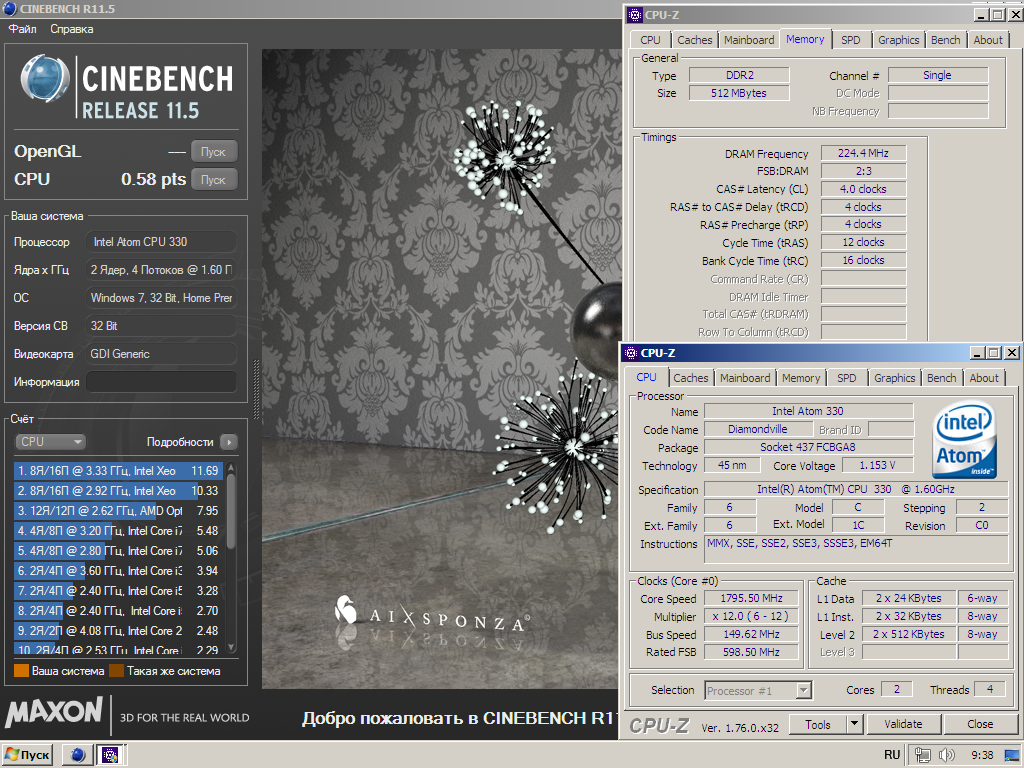Click the ranking list scroll-down arrow
This screenshot has height=768, width=1024.
231,647
